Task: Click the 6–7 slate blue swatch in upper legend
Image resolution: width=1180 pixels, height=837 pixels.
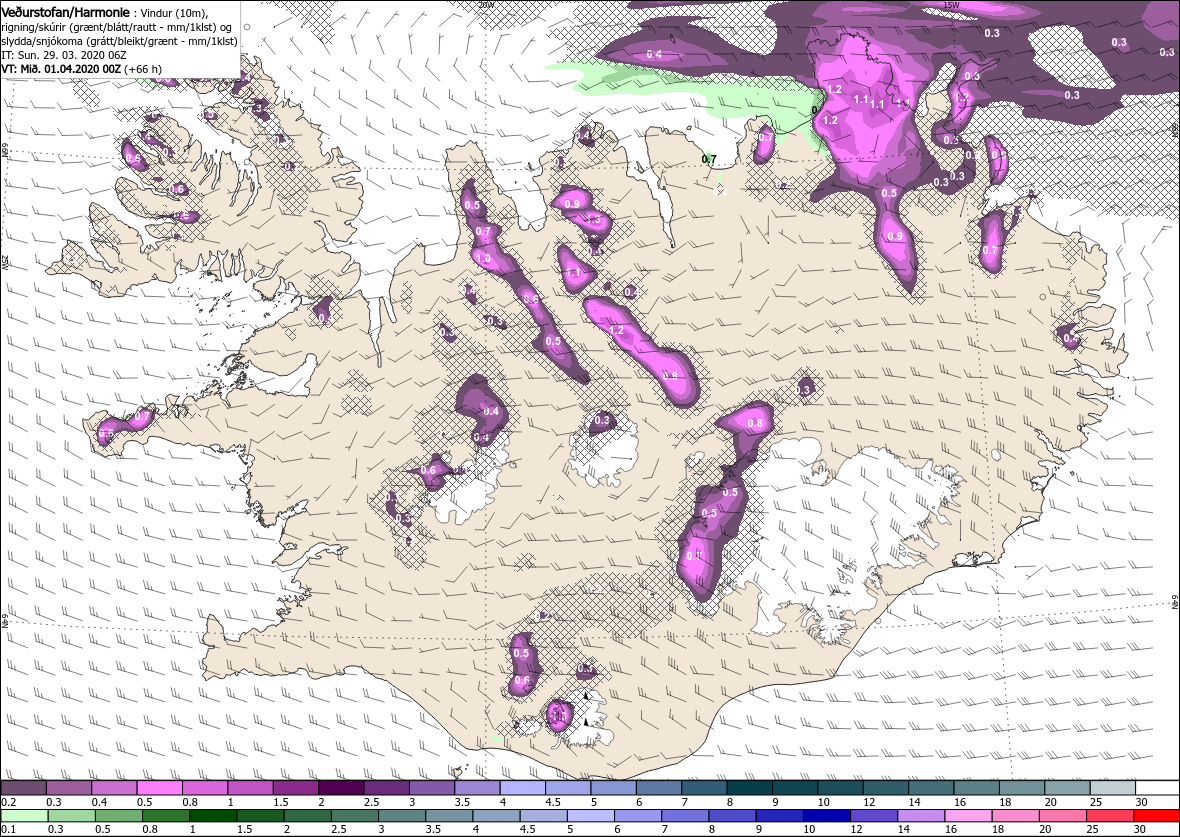Action: click(x=658, y=788)
